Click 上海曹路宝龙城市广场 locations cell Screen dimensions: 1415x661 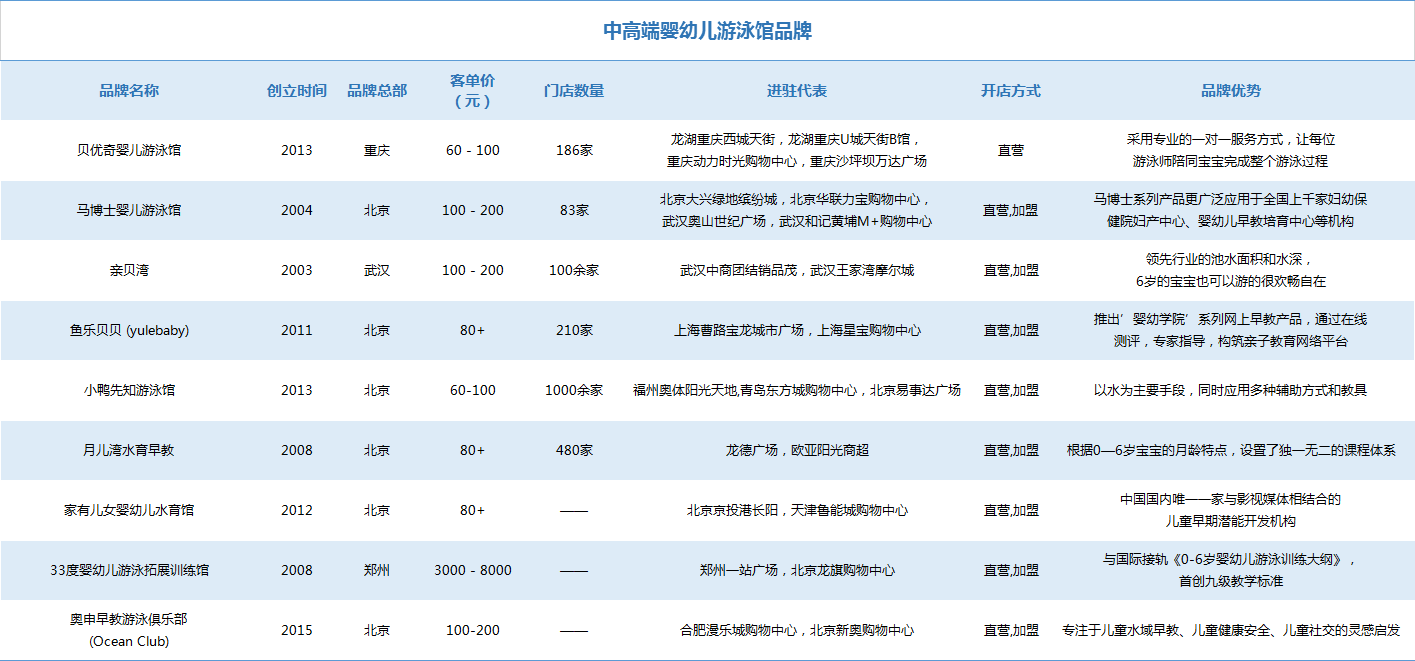(797, 331)
